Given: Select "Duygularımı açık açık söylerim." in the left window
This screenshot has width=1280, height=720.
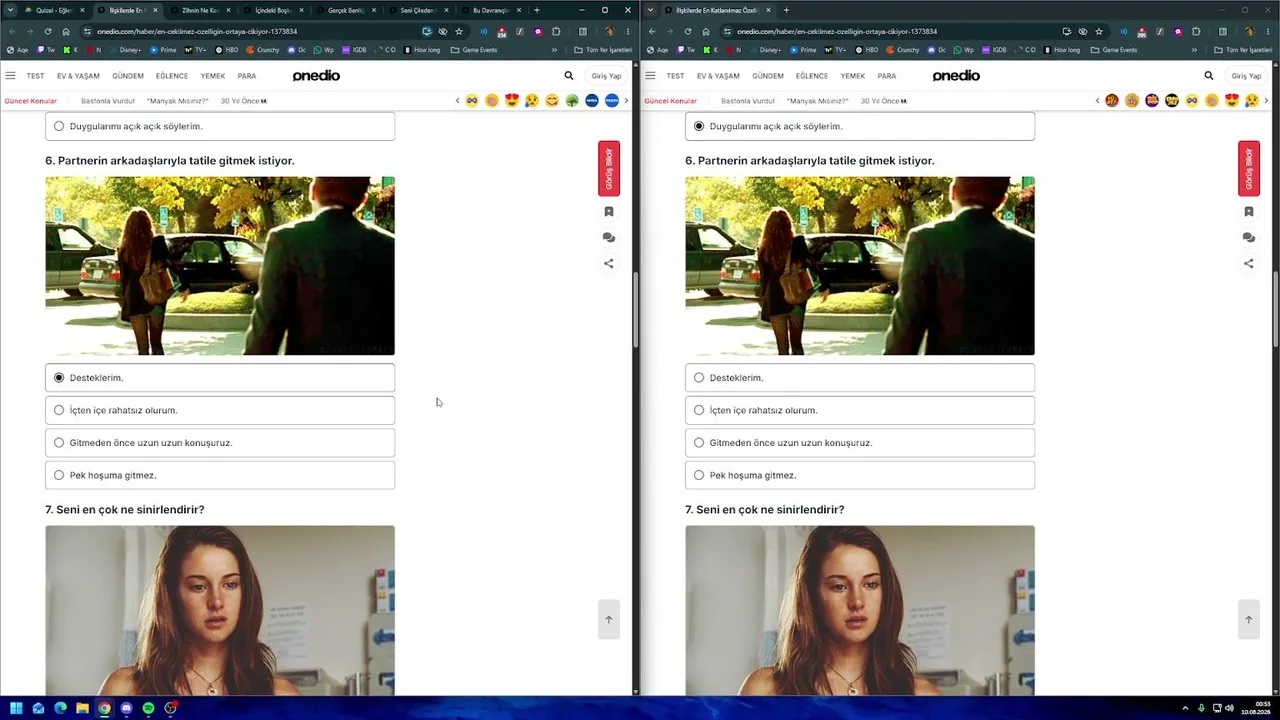Looking at the screenshot, I should pos(220,126).
